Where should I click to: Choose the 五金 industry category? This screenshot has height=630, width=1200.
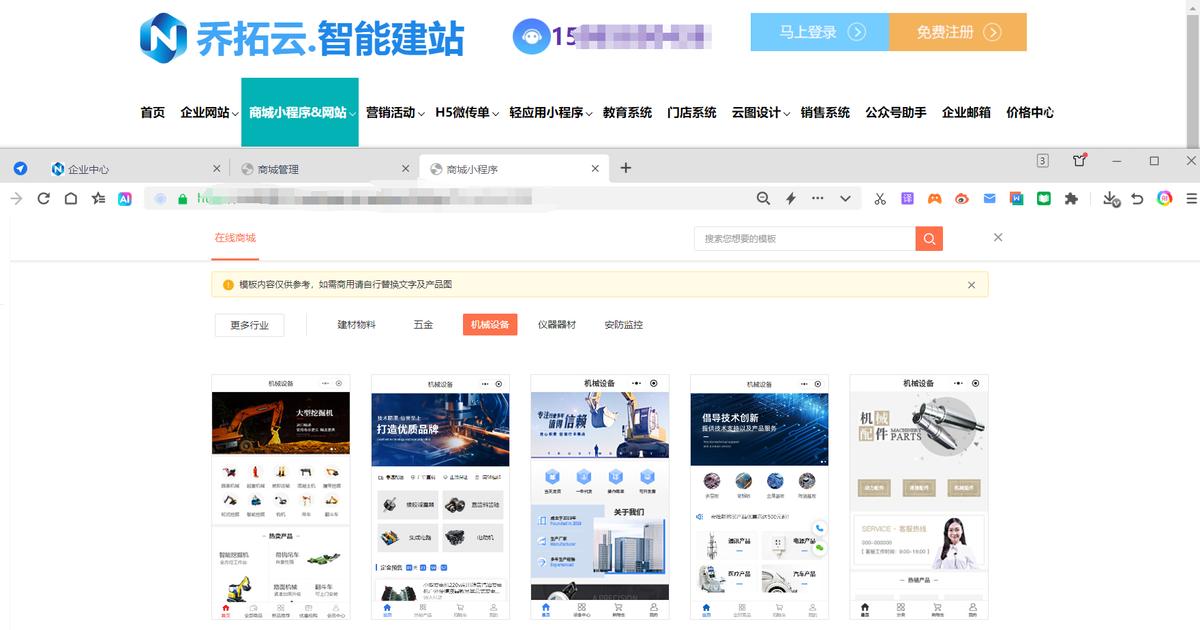[423, 325]
